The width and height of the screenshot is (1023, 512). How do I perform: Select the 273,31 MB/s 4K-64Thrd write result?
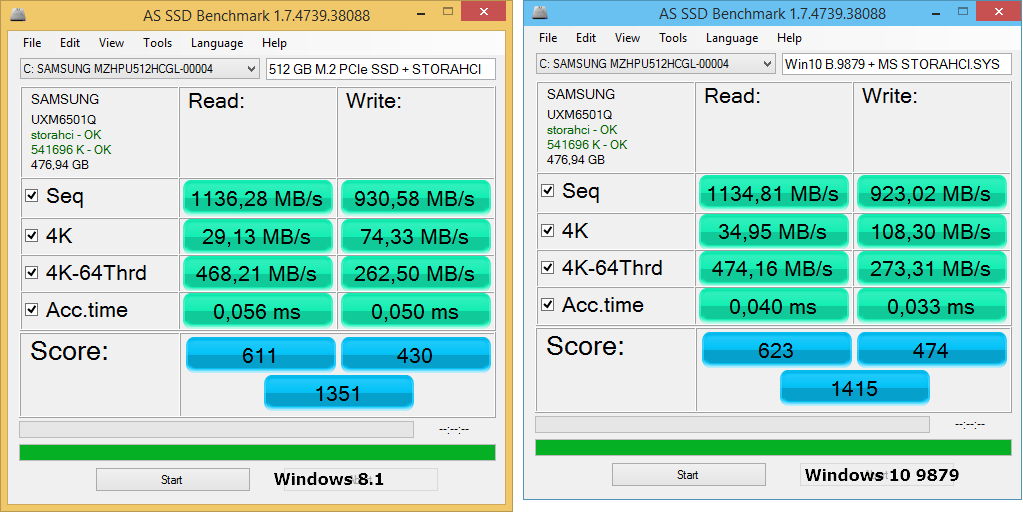932,268
